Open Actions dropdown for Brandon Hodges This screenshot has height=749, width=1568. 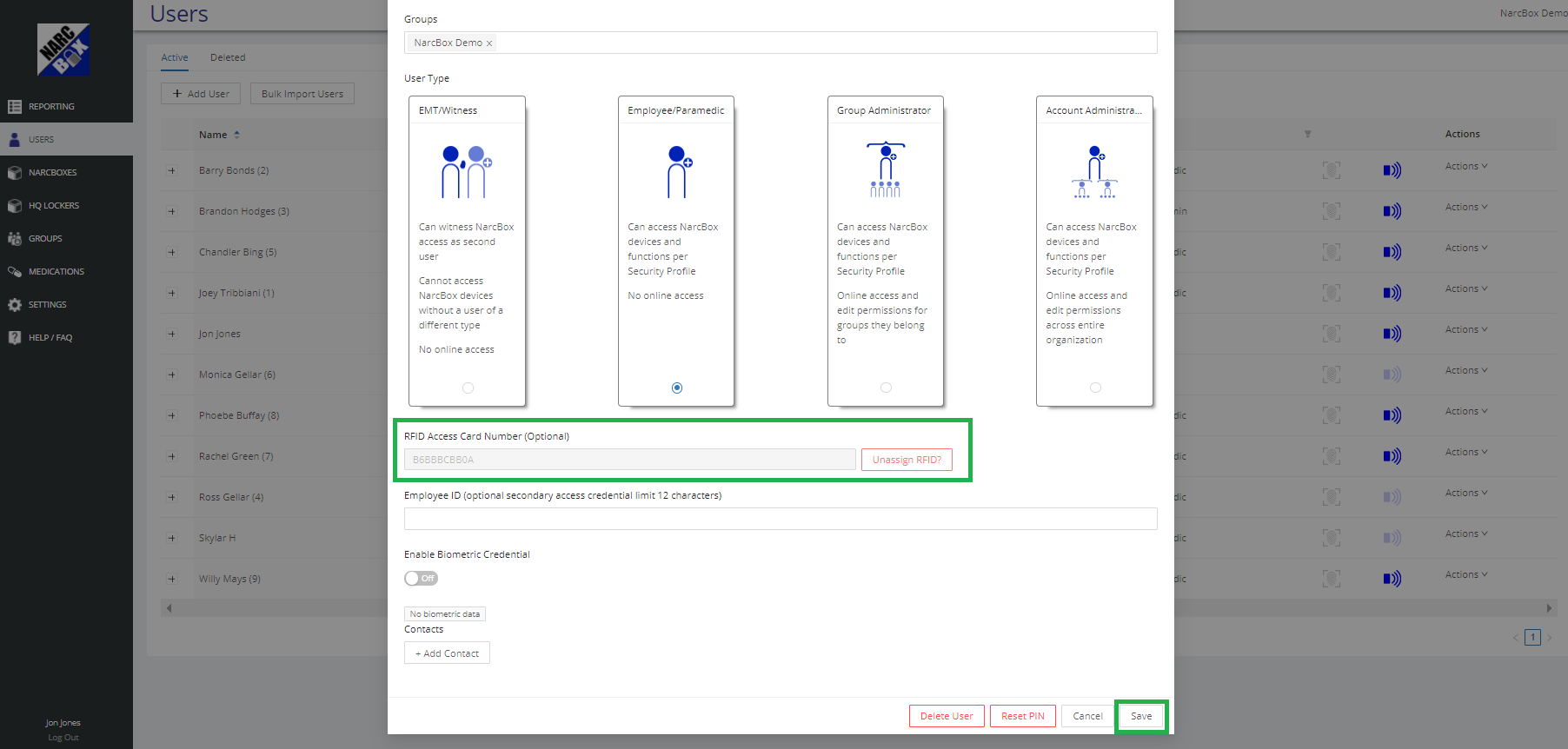pos(1466,208)
